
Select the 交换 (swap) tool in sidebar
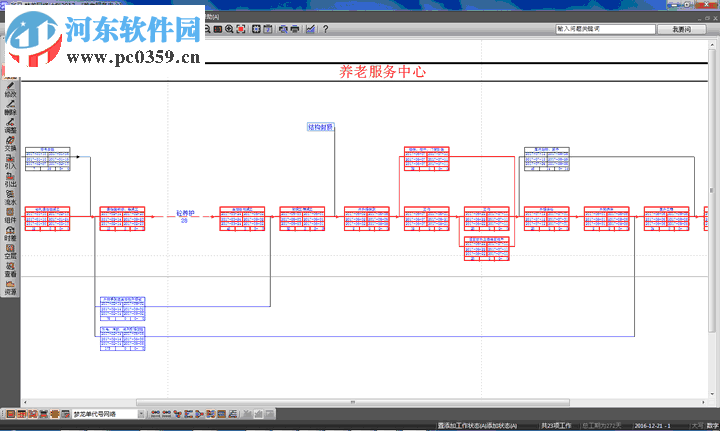(10, 143)
